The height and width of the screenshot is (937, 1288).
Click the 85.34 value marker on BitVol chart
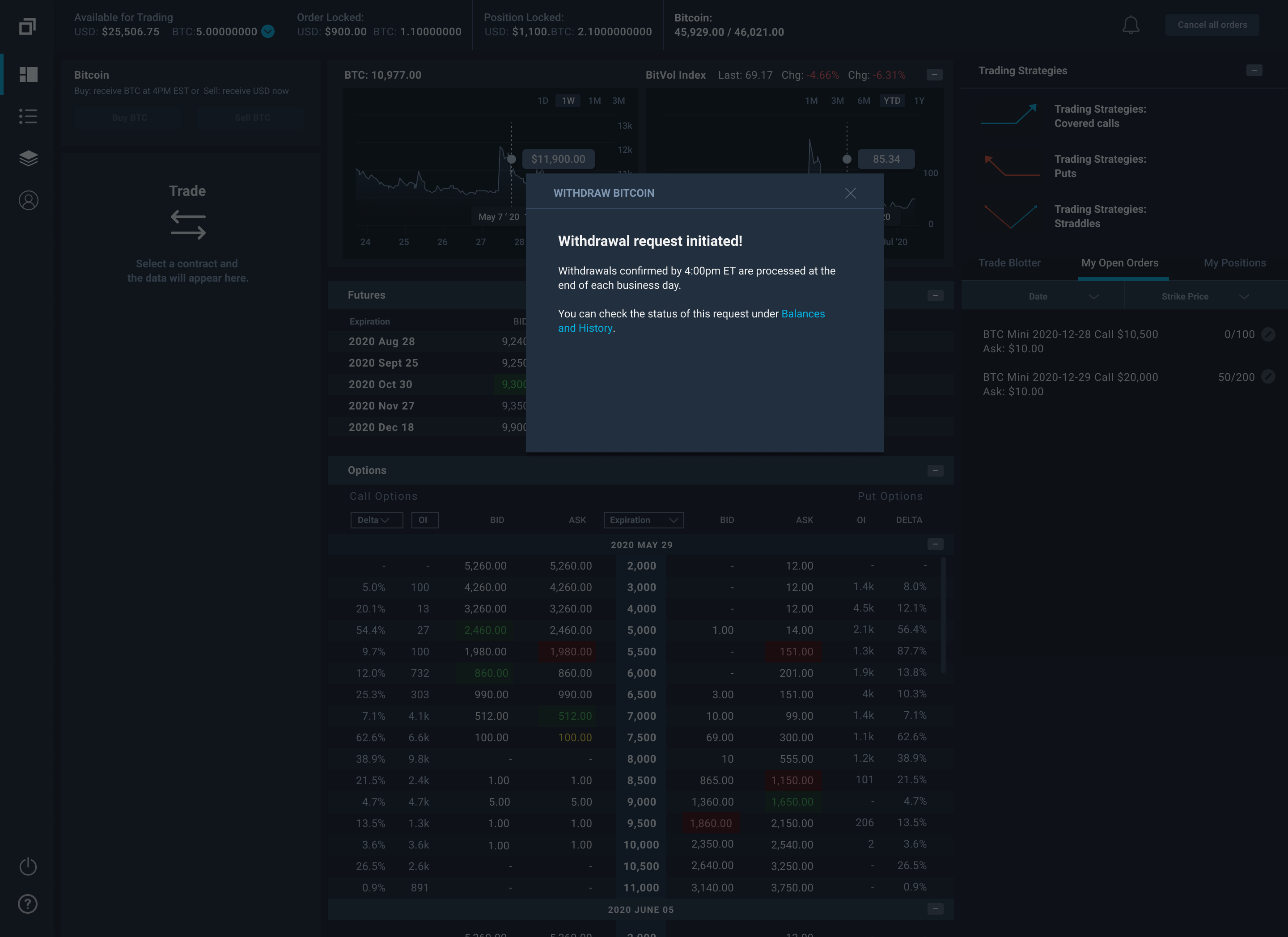click(886, 159)
